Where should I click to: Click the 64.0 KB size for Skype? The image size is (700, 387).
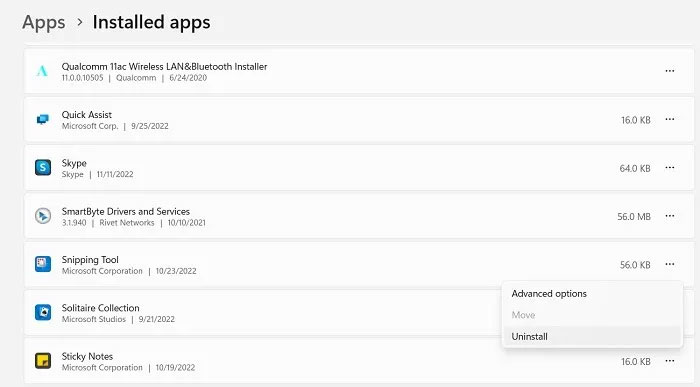coord(634,169)
